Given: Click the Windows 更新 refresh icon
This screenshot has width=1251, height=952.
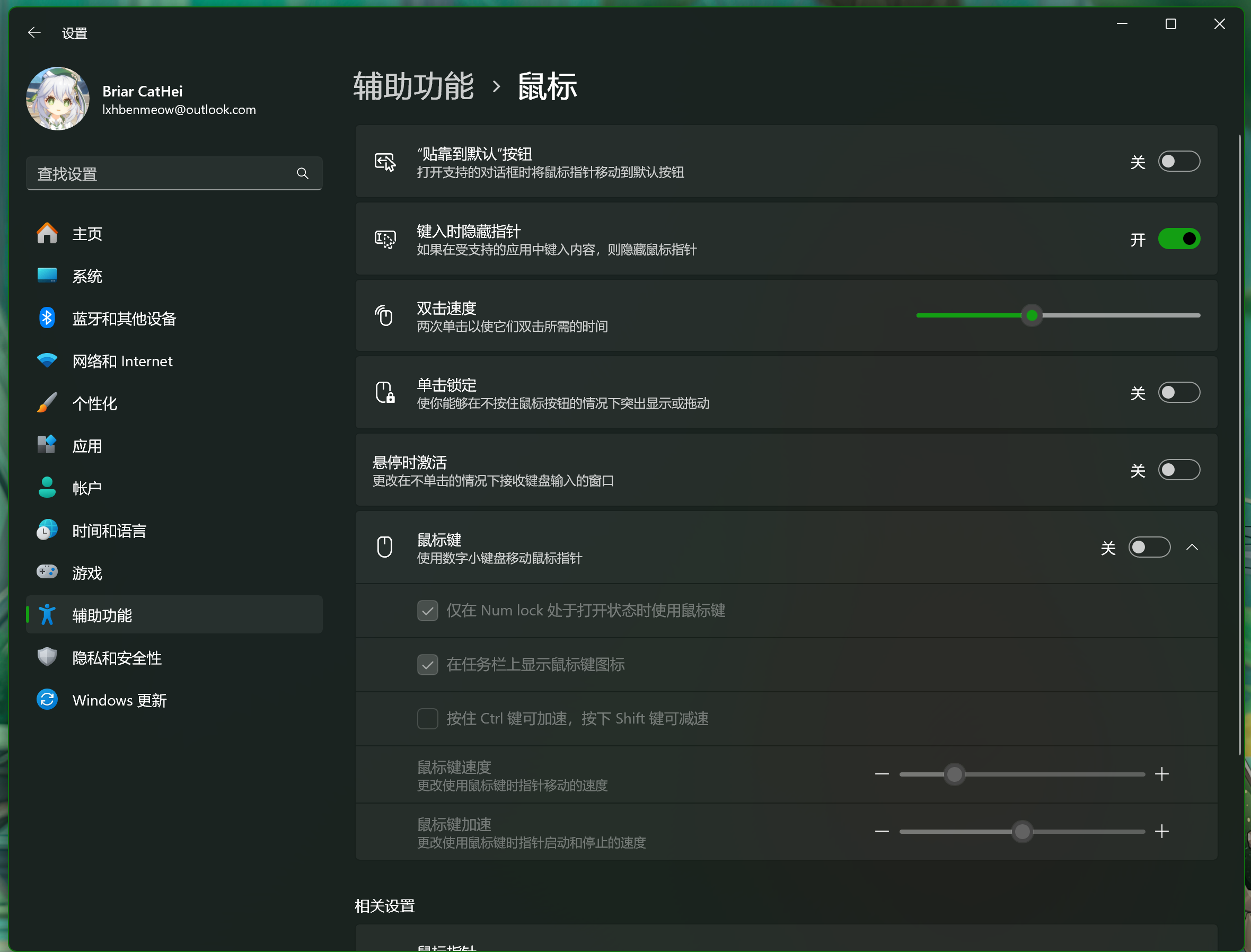Looking at the screenshot, I should coord(47,700).
